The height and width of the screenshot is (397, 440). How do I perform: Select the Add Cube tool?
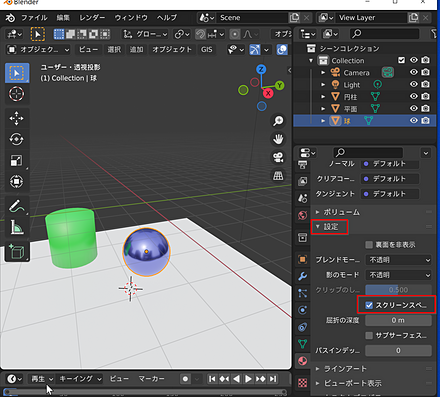16,251
